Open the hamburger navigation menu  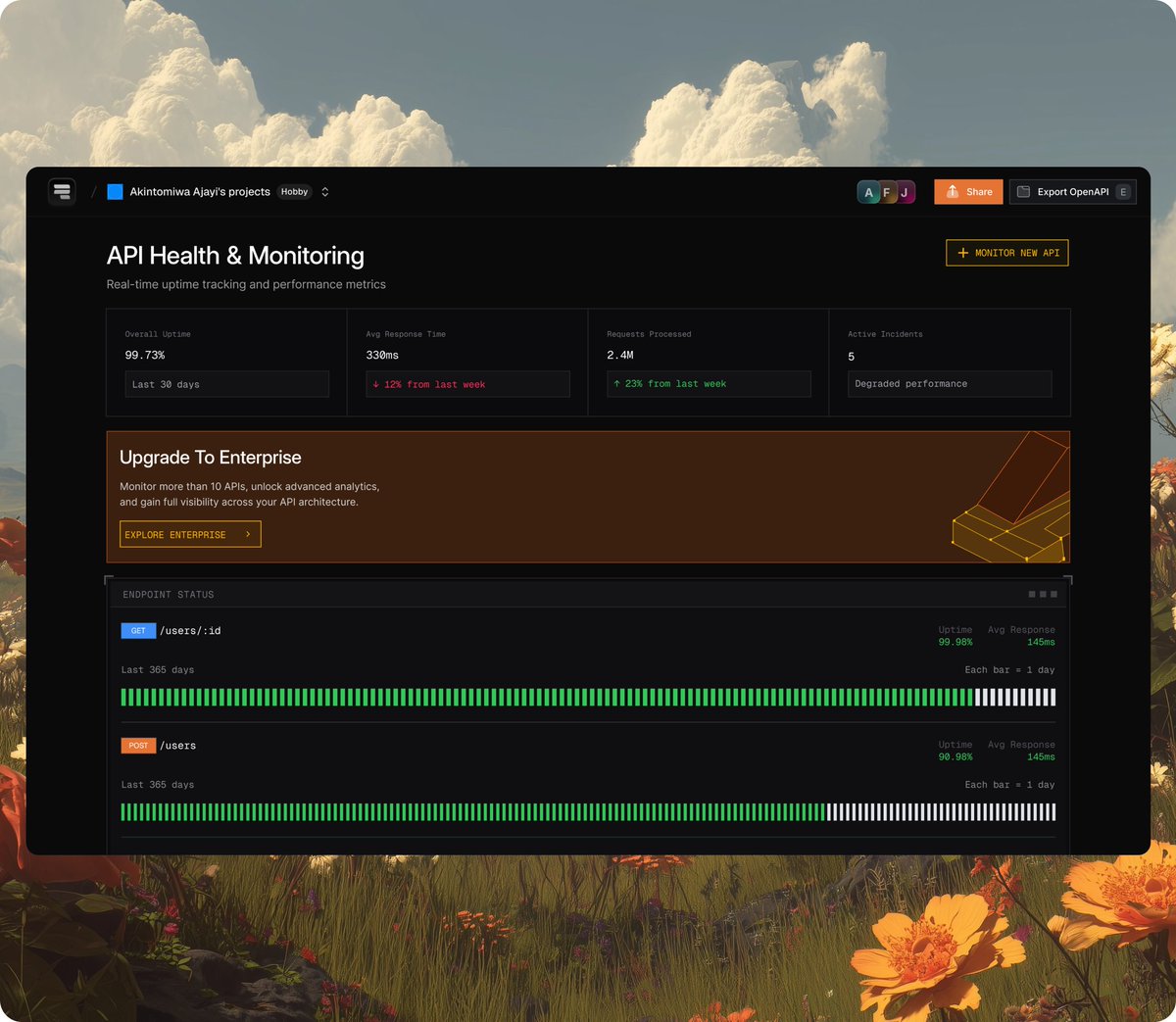pos(62,191)
